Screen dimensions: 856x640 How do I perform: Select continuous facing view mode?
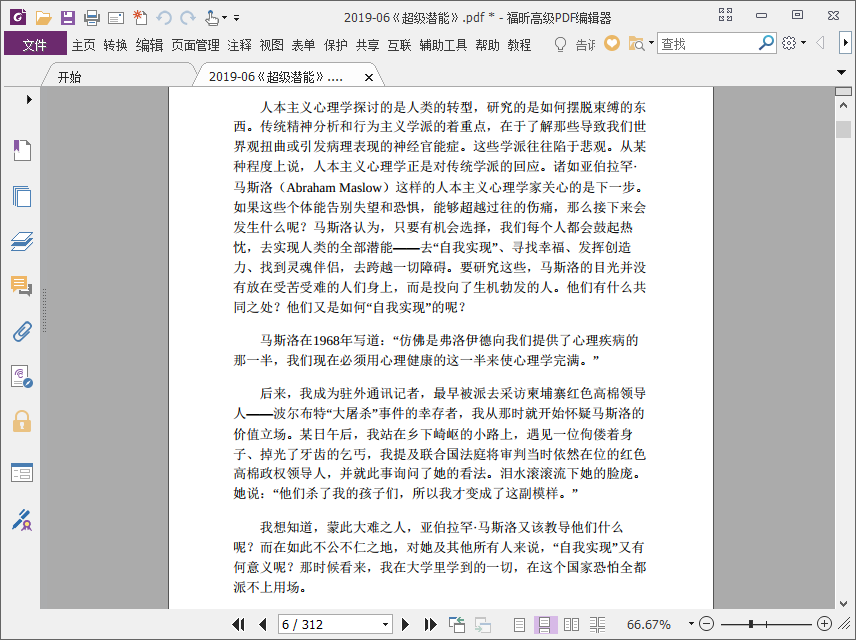597,624
